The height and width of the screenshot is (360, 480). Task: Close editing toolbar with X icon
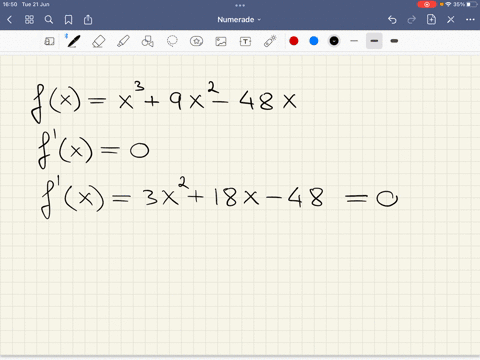pyautogui.click(x=451, y=20)
